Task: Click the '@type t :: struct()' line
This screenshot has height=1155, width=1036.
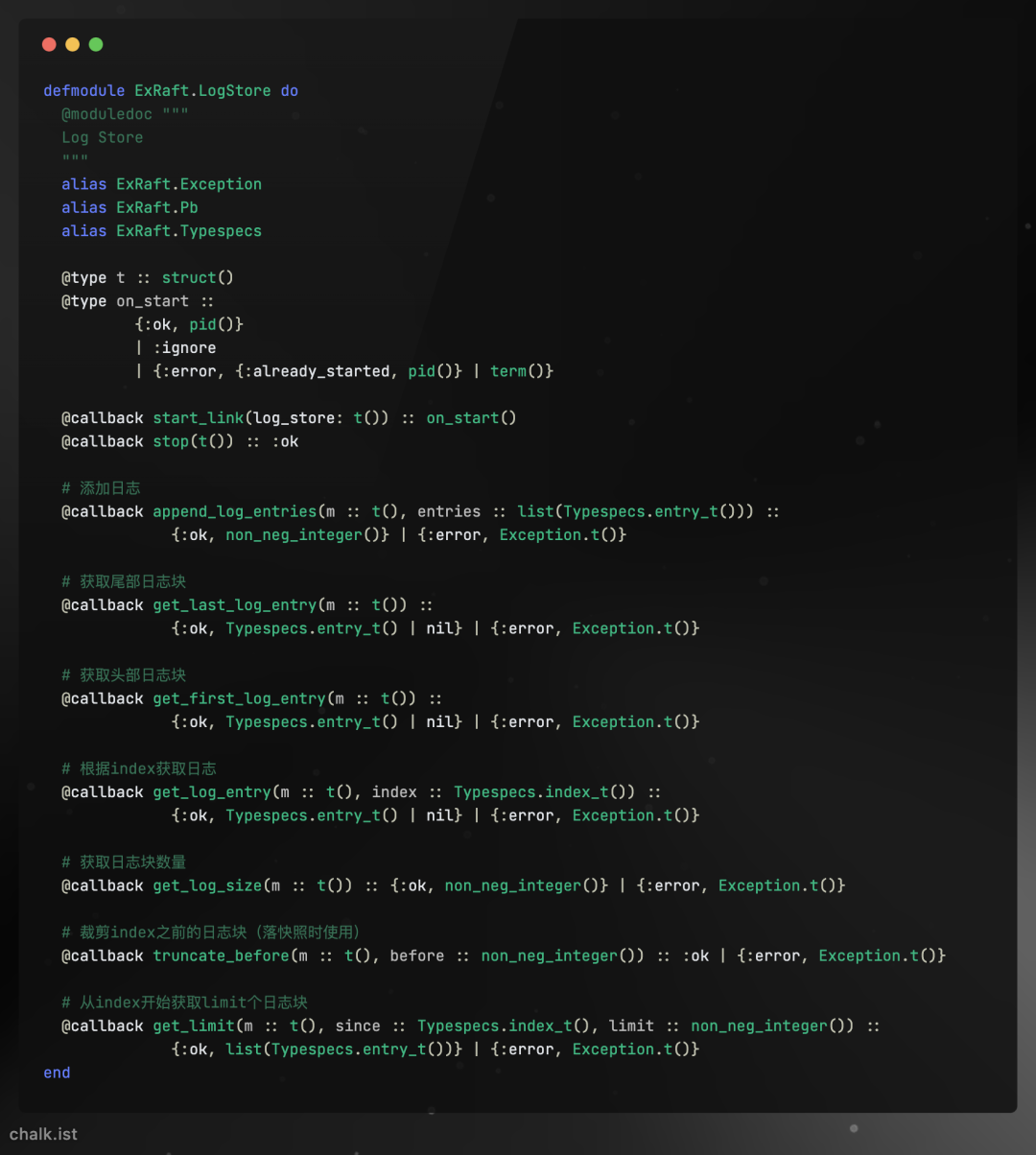Action: coord(148,277)
